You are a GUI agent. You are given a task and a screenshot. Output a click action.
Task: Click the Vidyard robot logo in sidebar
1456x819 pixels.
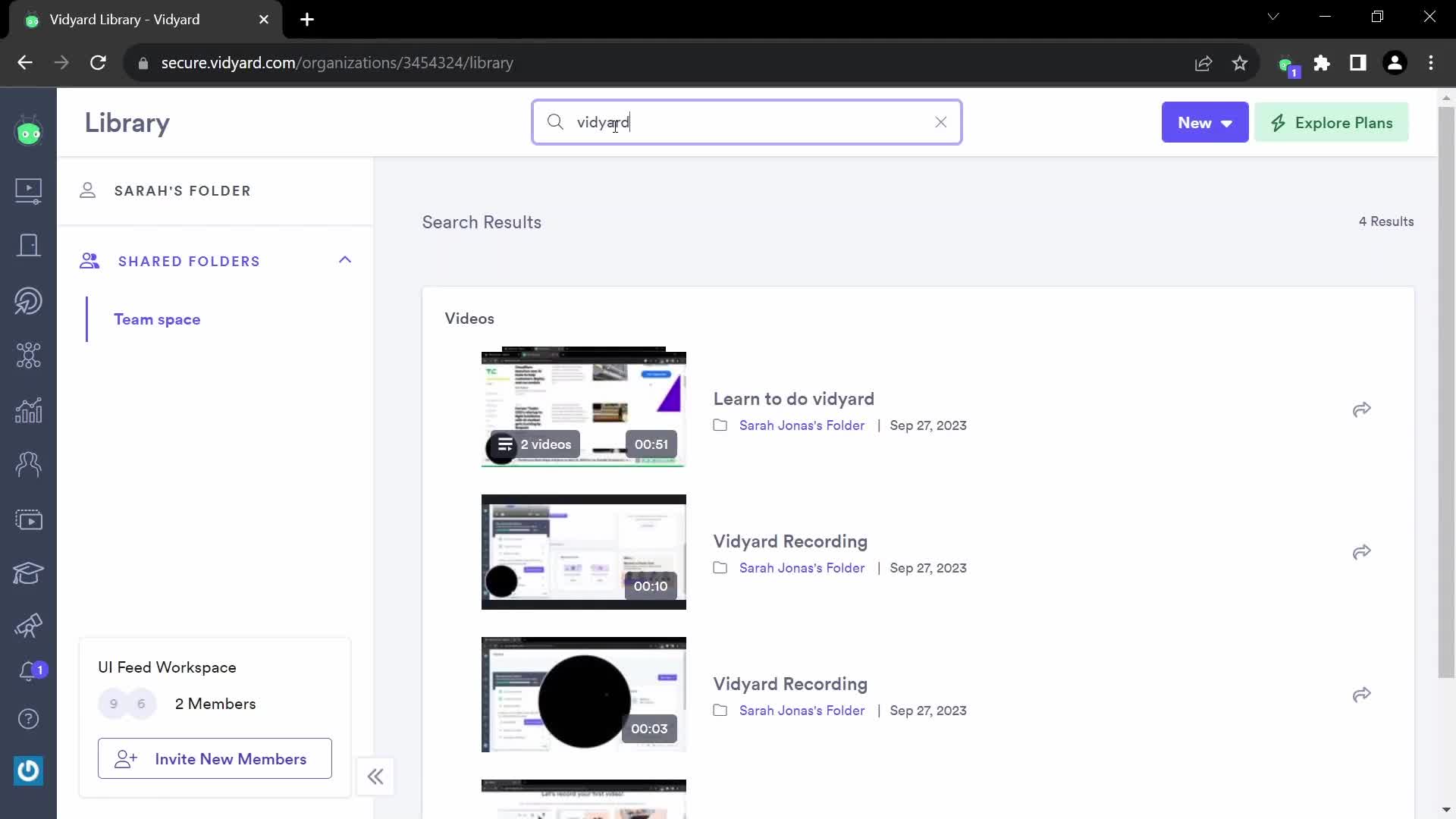coord(29,132)
